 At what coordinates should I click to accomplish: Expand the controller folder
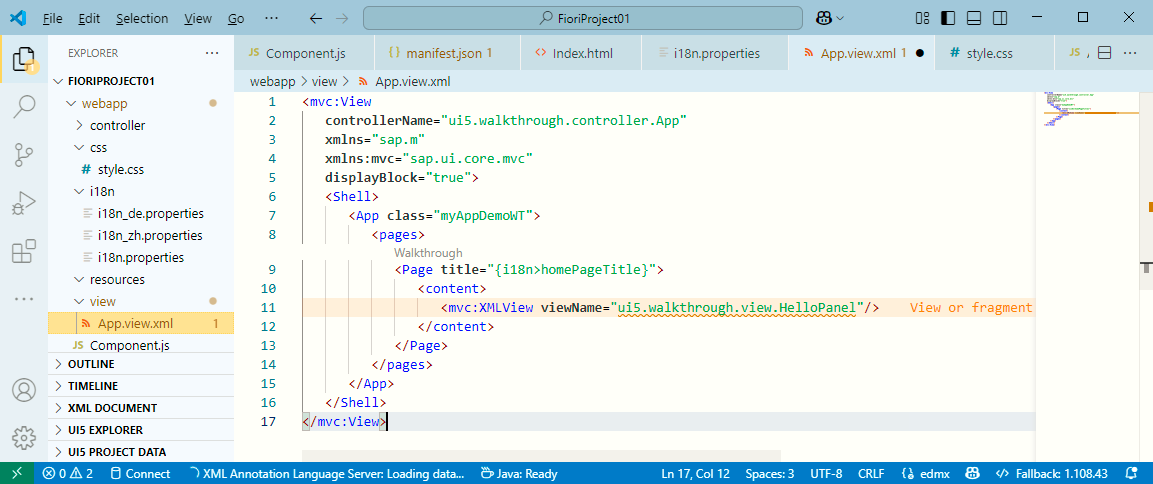tap(140, 126)
